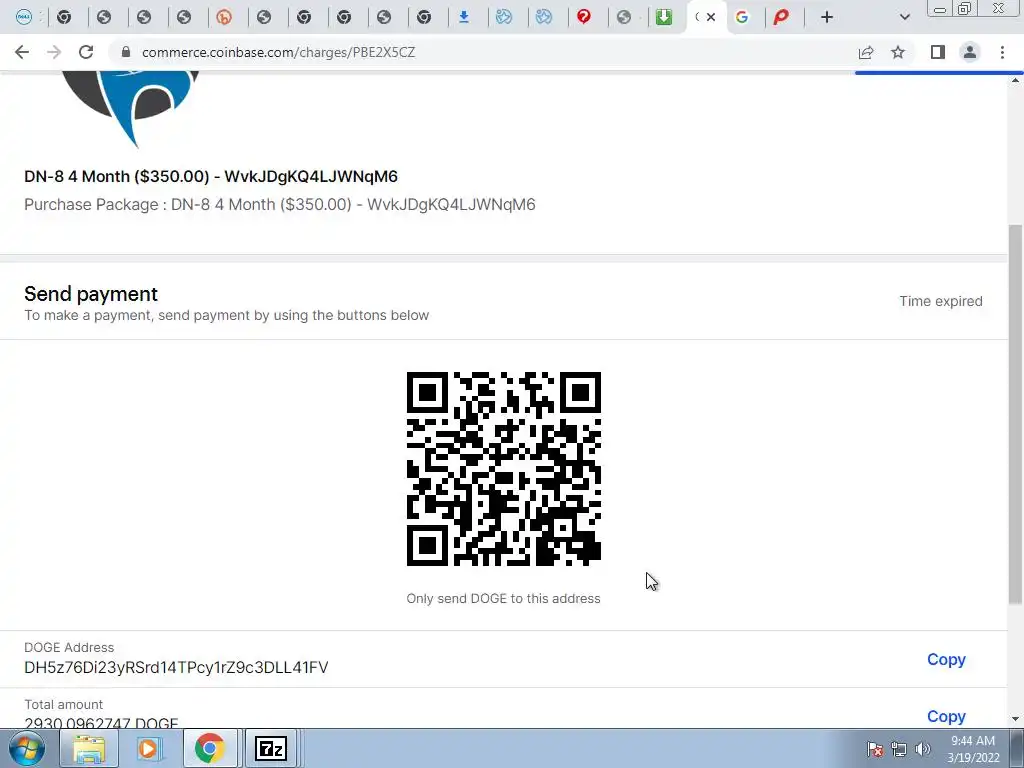Open Action Center flag tray icon
The image size is (1024, 768).
click(x=875, y=749)
